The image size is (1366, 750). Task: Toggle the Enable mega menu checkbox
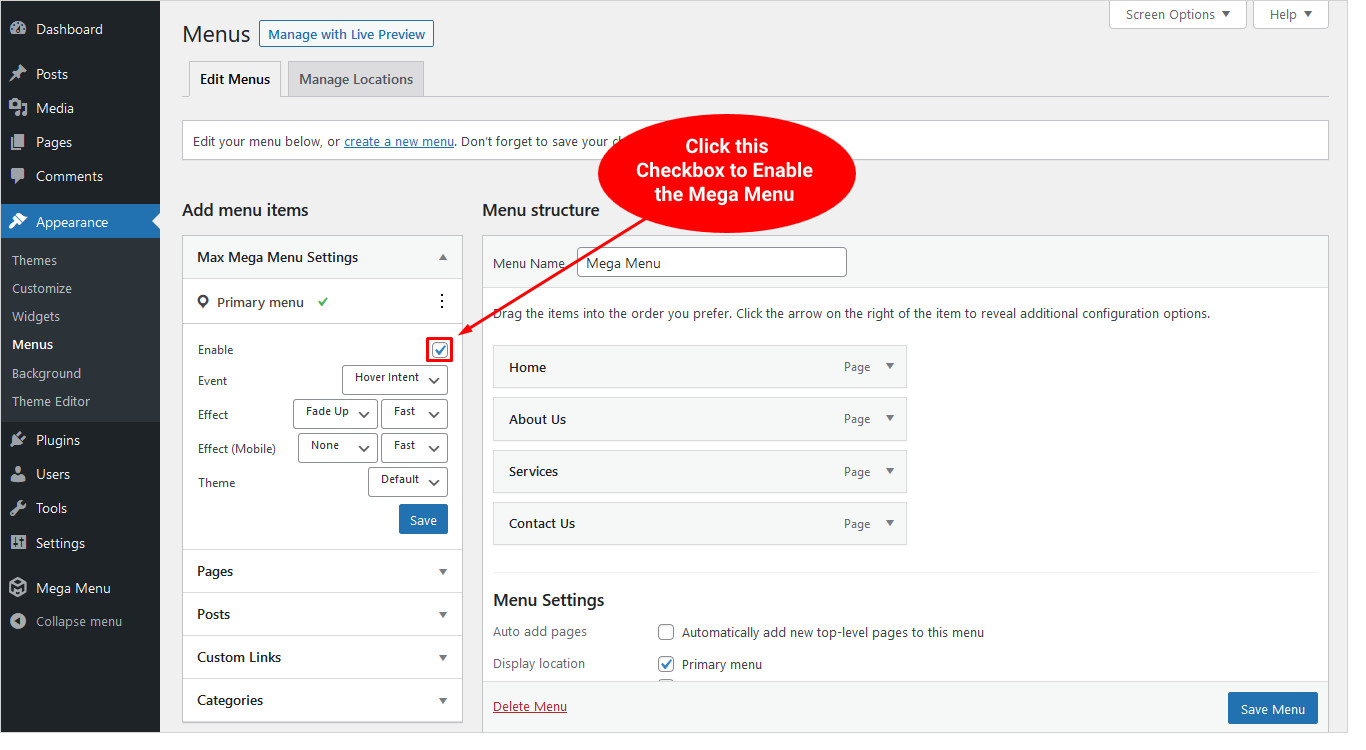point(440,350)
